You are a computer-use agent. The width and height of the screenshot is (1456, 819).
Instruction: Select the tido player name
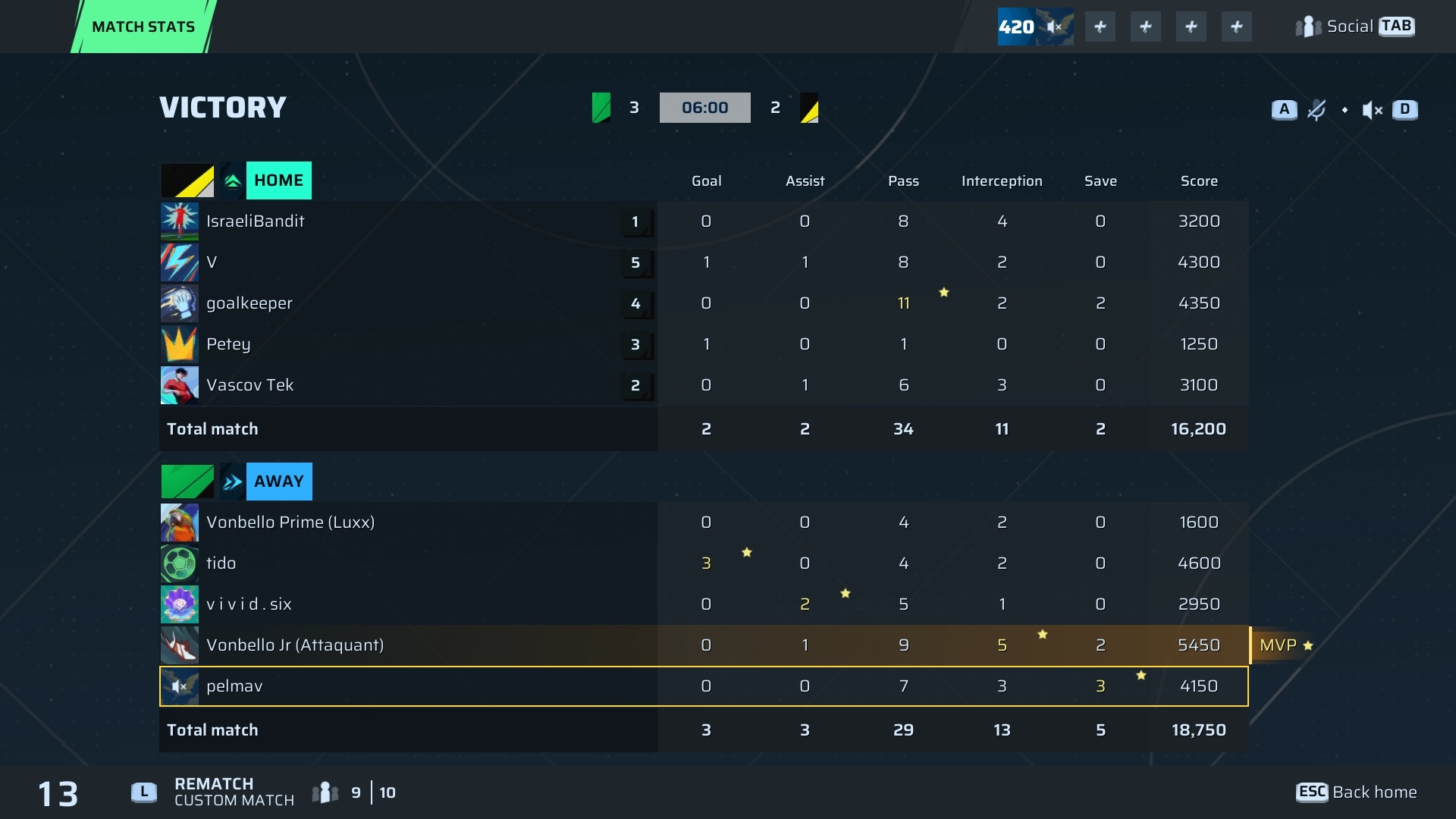pyautogui.click(x=221, y=563)
